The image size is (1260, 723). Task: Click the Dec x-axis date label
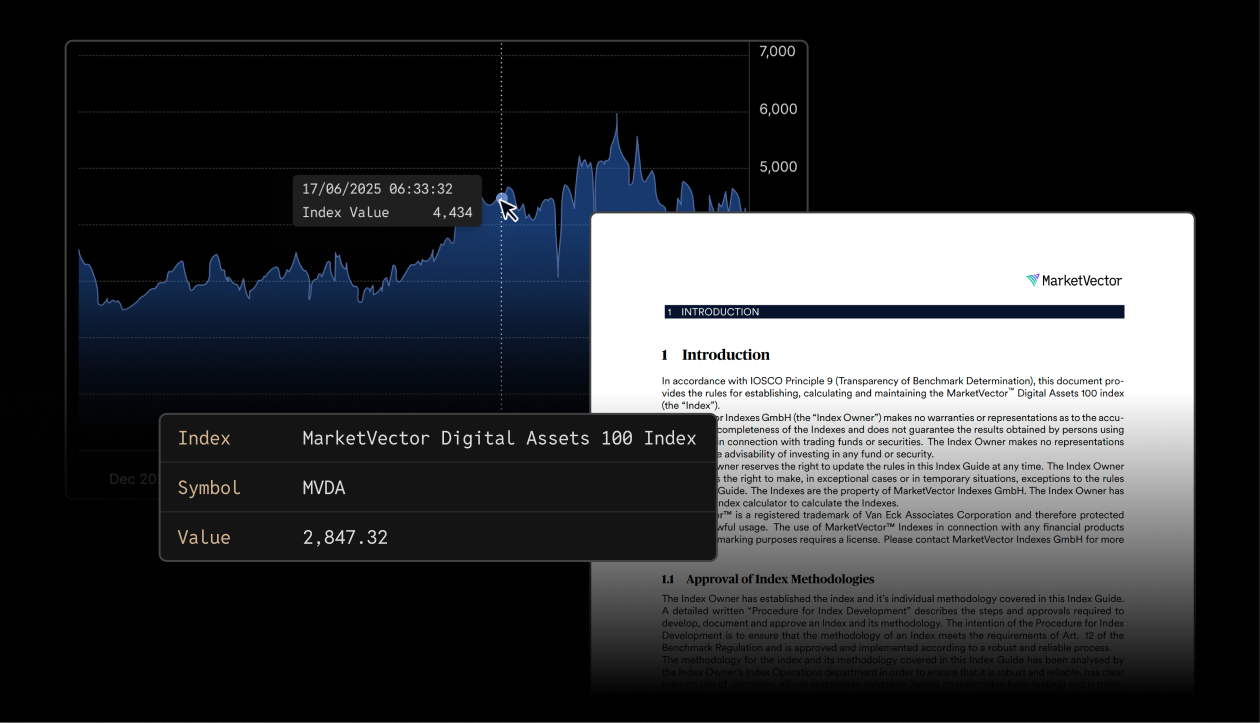pos(134,479)
